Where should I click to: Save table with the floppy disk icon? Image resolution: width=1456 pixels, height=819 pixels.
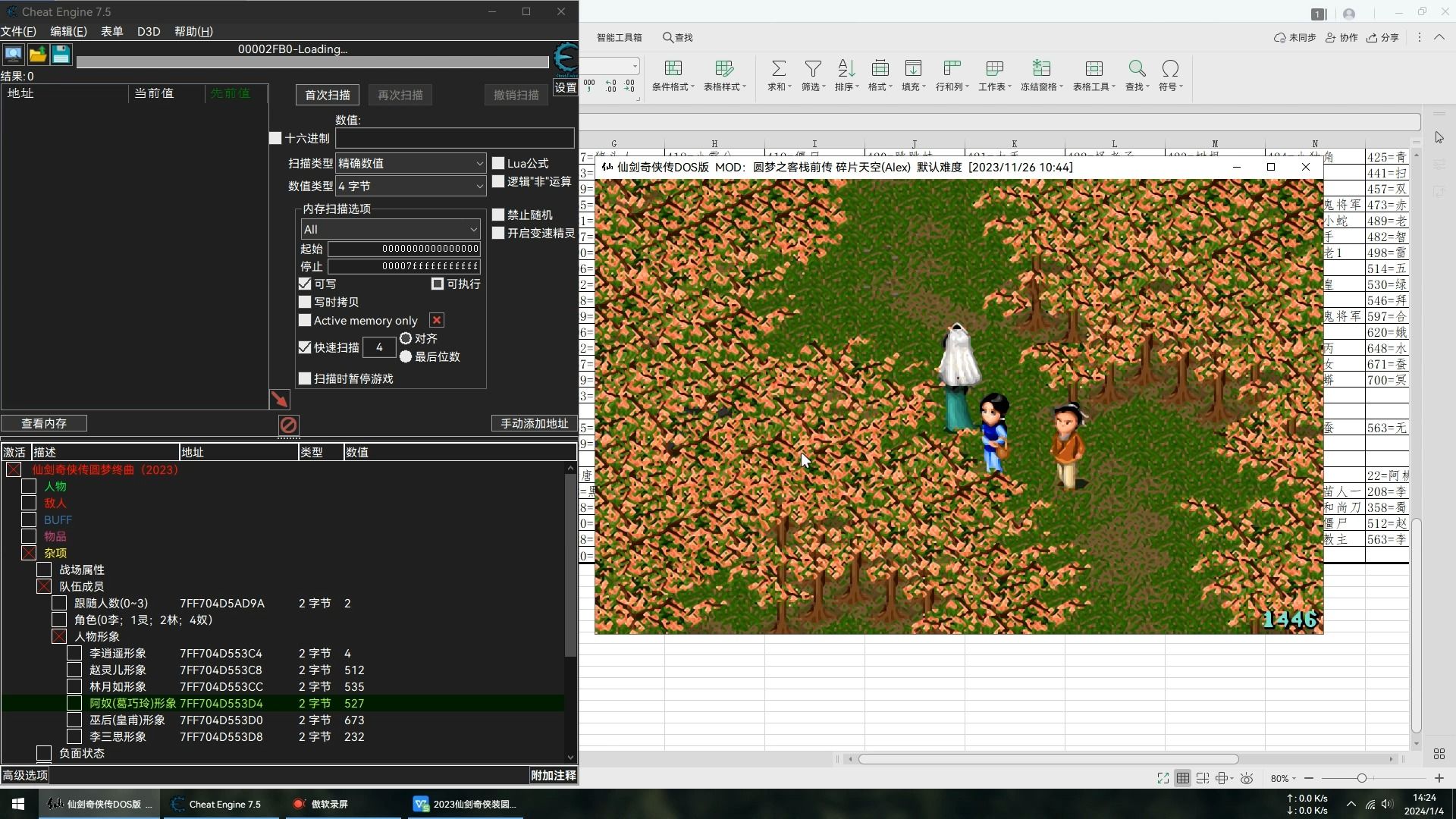tap(61, 55)
